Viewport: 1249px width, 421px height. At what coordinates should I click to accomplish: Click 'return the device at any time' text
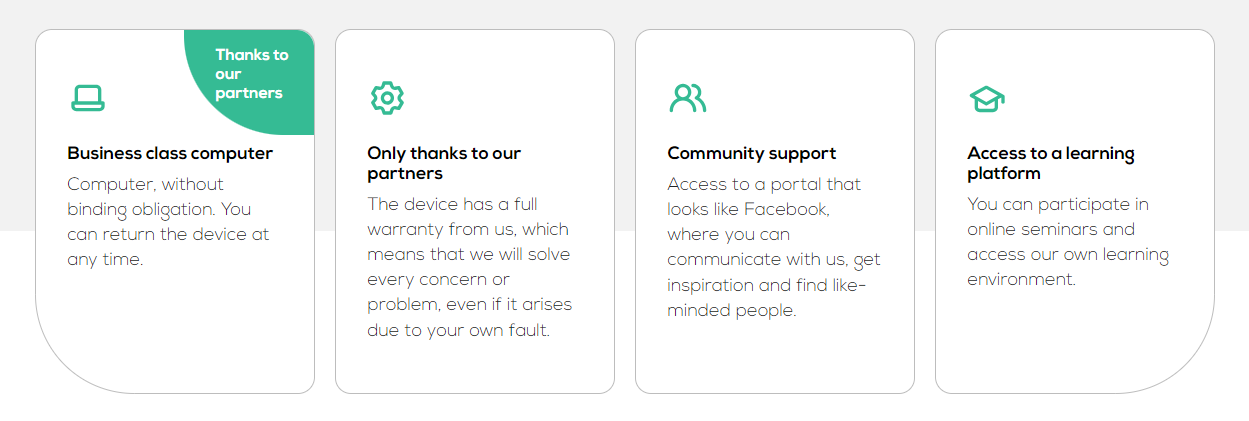pos(168,247)
